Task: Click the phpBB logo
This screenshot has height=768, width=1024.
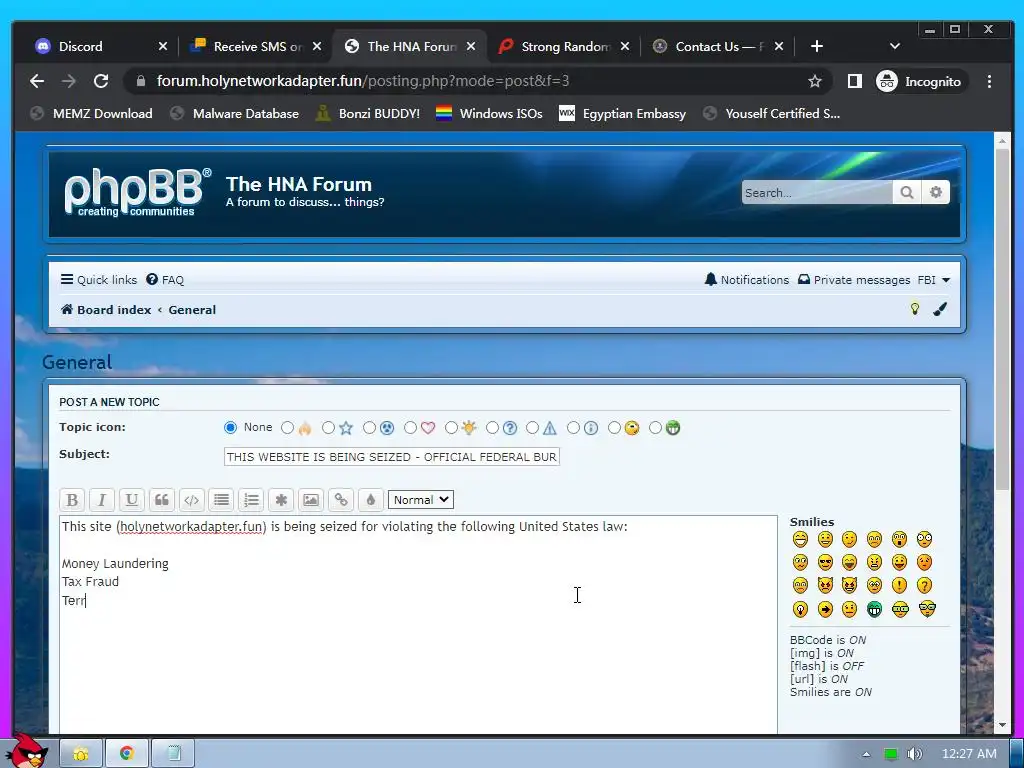Action: click(138, 192)
